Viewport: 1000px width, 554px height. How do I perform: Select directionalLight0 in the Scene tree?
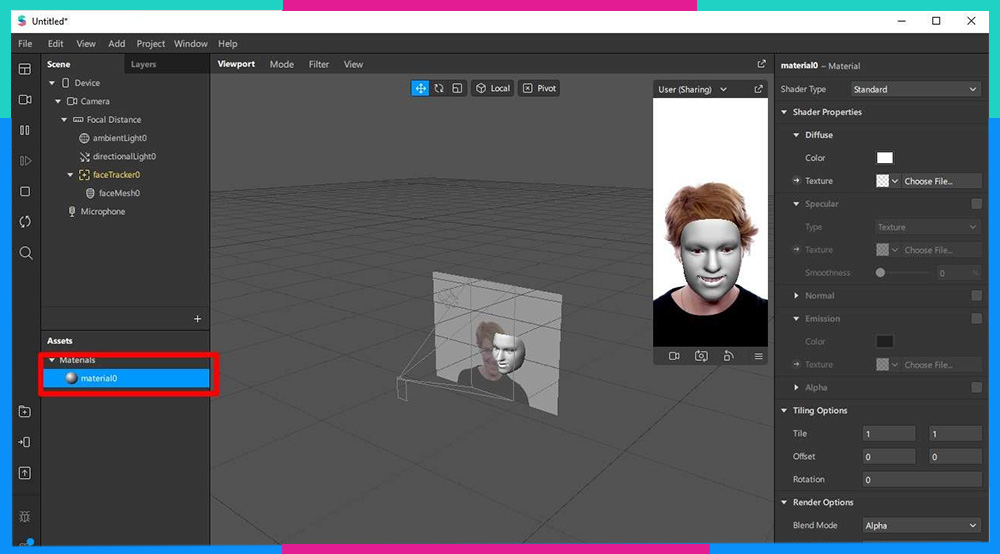click(x=124, y=156)
